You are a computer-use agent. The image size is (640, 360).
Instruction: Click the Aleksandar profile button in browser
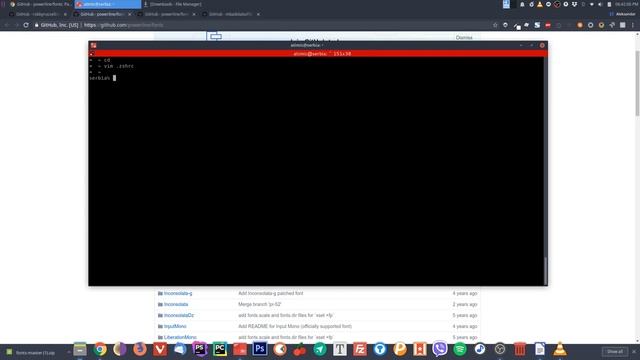(x=622, y=14)
